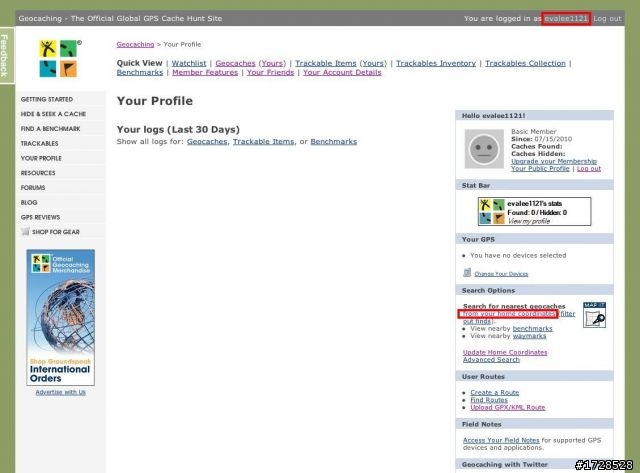The height and width of the screenshot is (473, 640).
Task: Click Log out in the top bar
Action: 607,18
